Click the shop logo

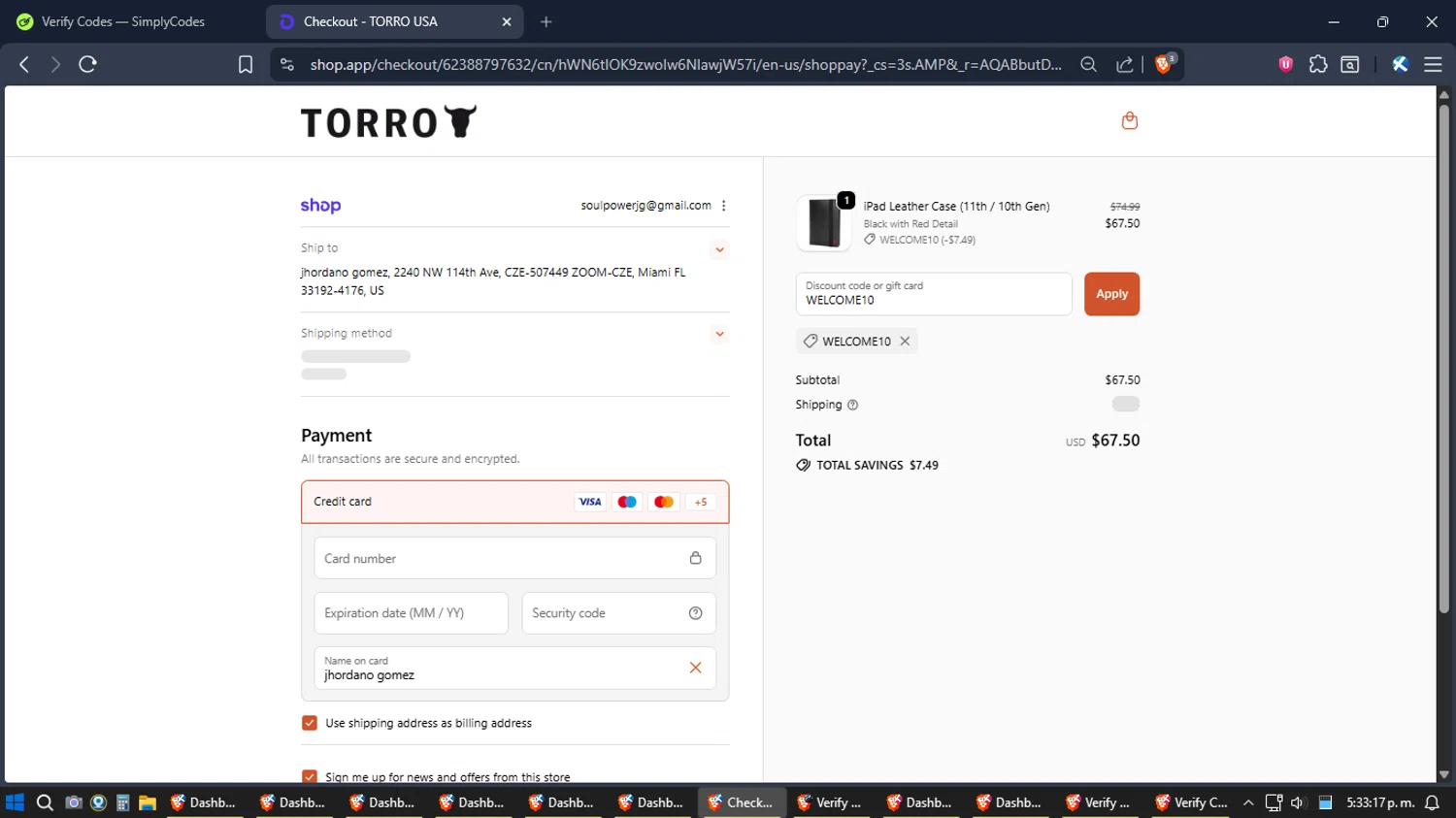(320, 206)
